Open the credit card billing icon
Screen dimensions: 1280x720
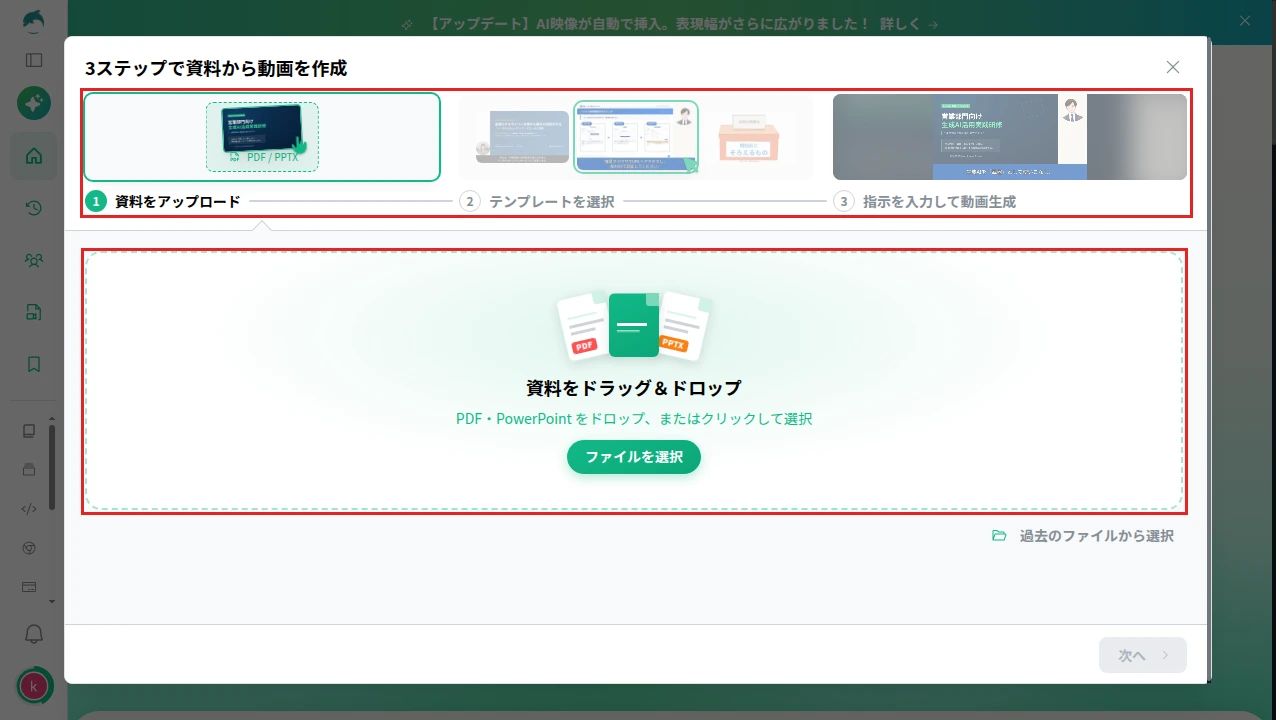click(x=29, y=586)
